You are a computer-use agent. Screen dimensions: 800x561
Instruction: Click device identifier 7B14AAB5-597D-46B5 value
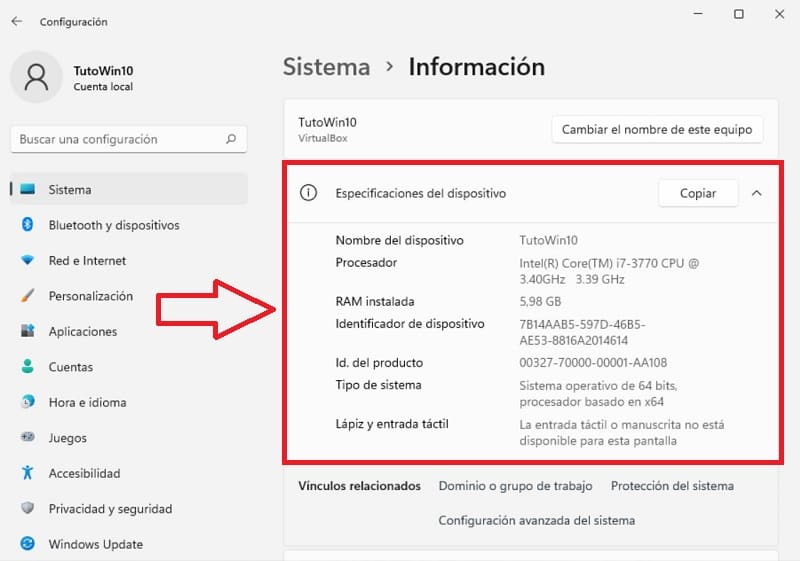coord(582,332)
